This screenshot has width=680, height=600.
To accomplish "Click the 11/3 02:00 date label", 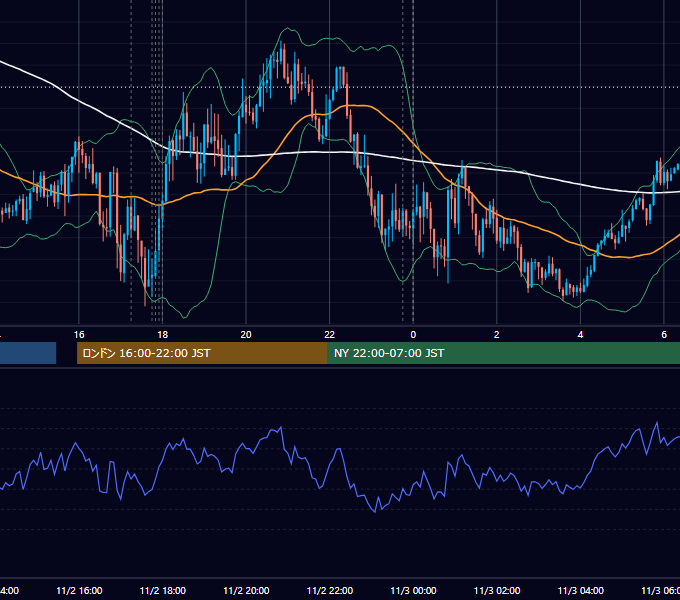I will coord(497,590).
